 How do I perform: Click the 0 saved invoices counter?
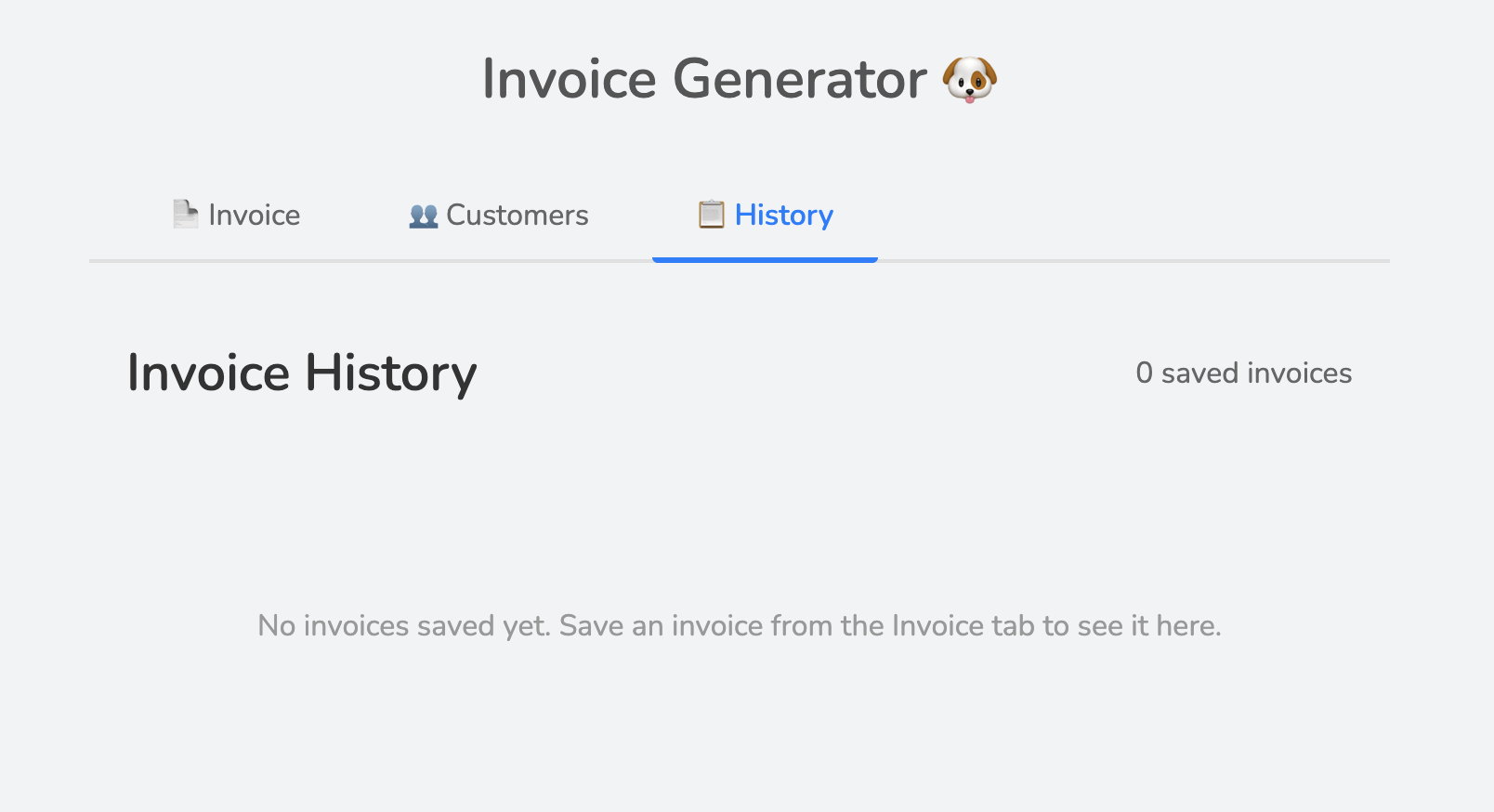click(x=1244, y=373)
